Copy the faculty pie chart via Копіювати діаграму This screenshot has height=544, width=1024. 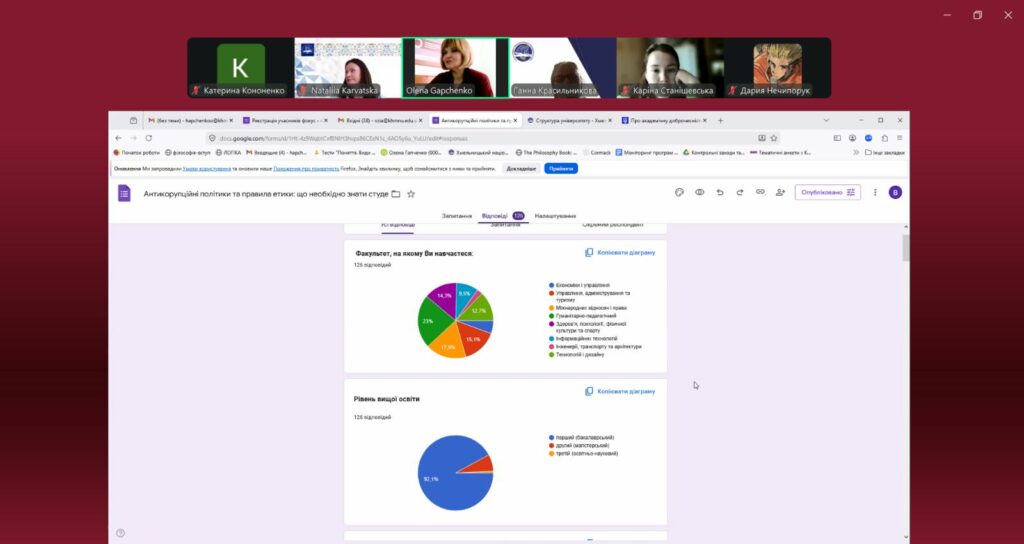(620, 253)
